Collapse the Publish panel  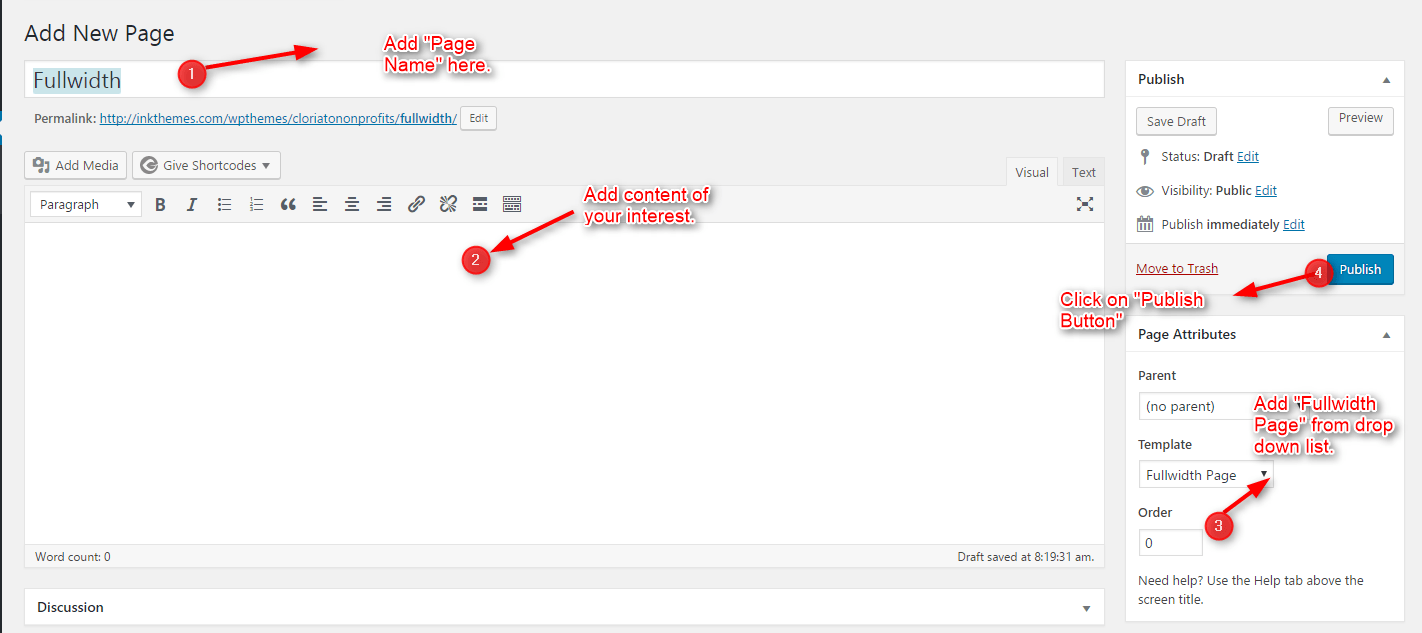tap(1386, 79)
